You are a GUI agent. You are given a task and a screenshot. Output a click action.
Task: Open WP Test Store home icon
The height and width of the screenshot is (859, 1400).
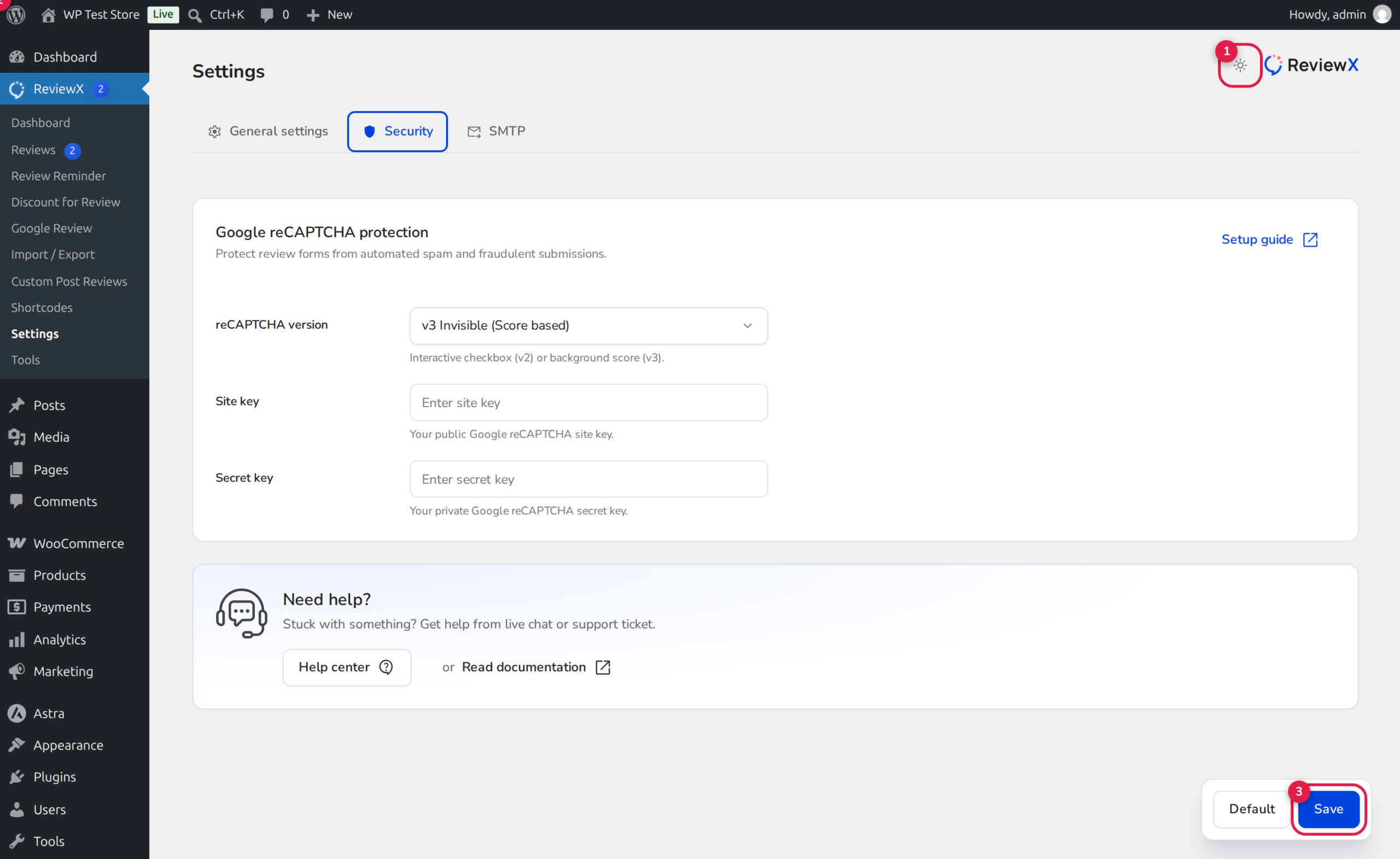tap(48, 14)
